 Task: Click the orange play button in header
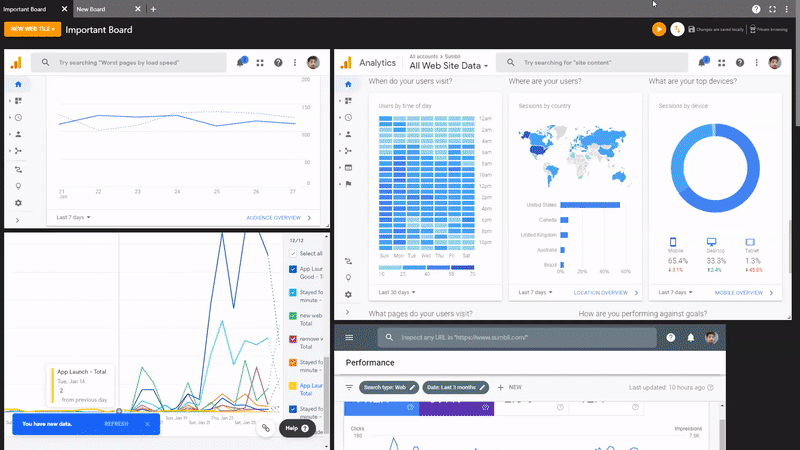click(x=659, y=30)
